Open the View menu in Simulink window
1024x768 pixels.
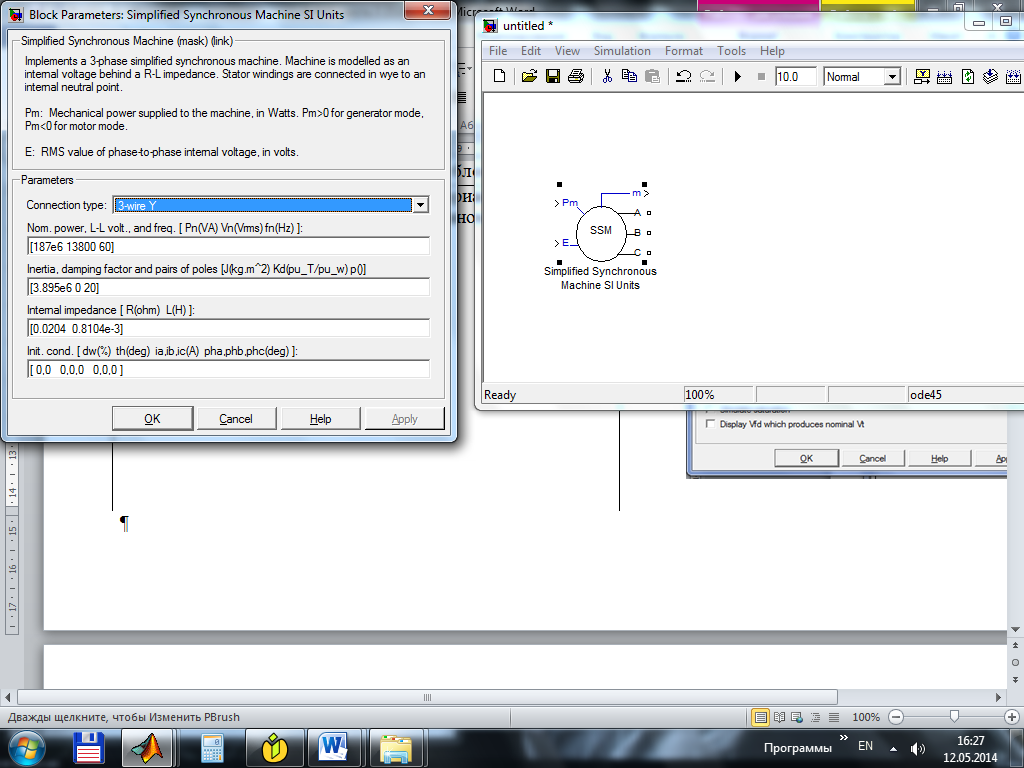coord(567,51)
